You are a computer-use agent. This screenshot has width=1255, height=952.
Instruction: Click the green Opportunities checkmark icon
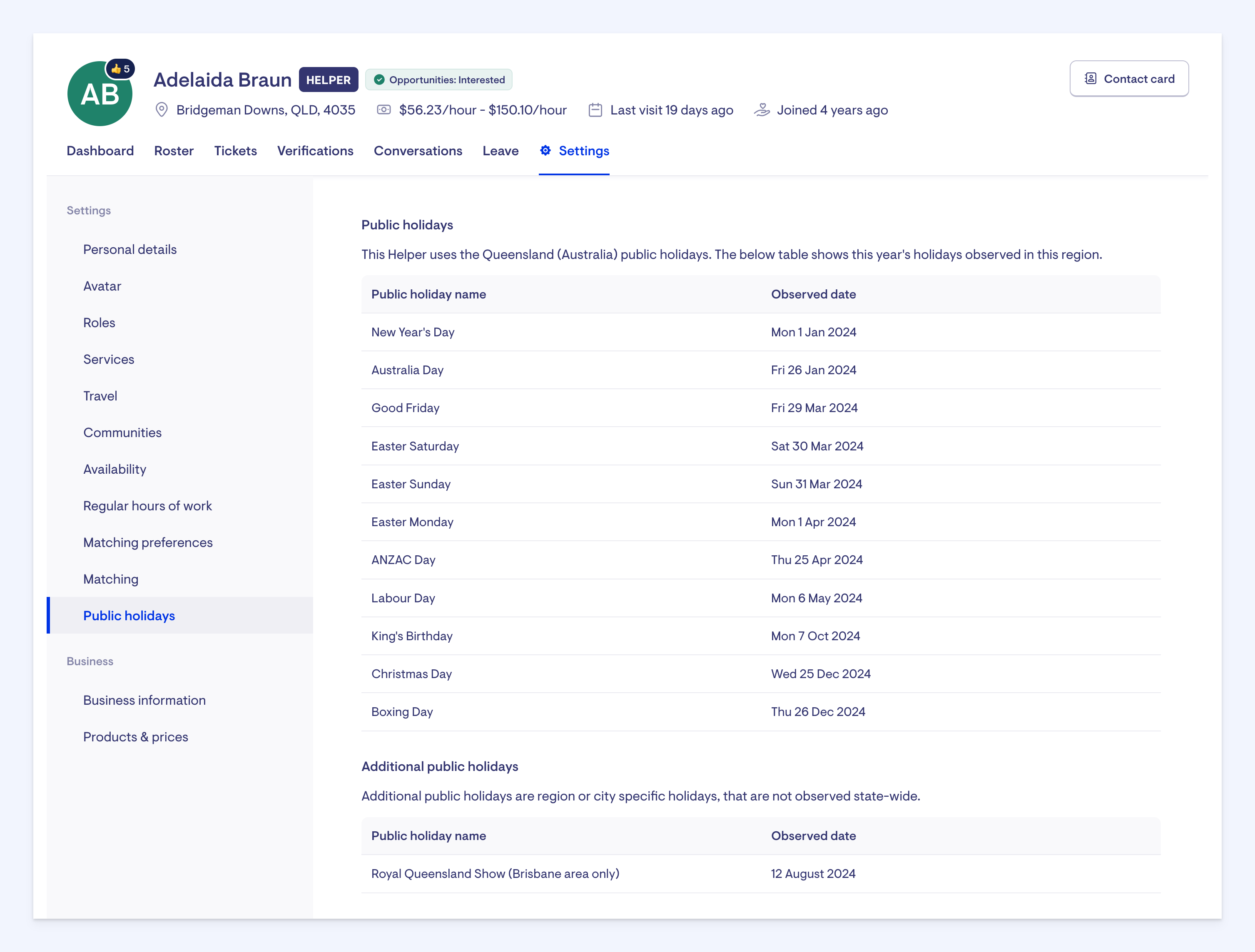click(x=380, y=80)
